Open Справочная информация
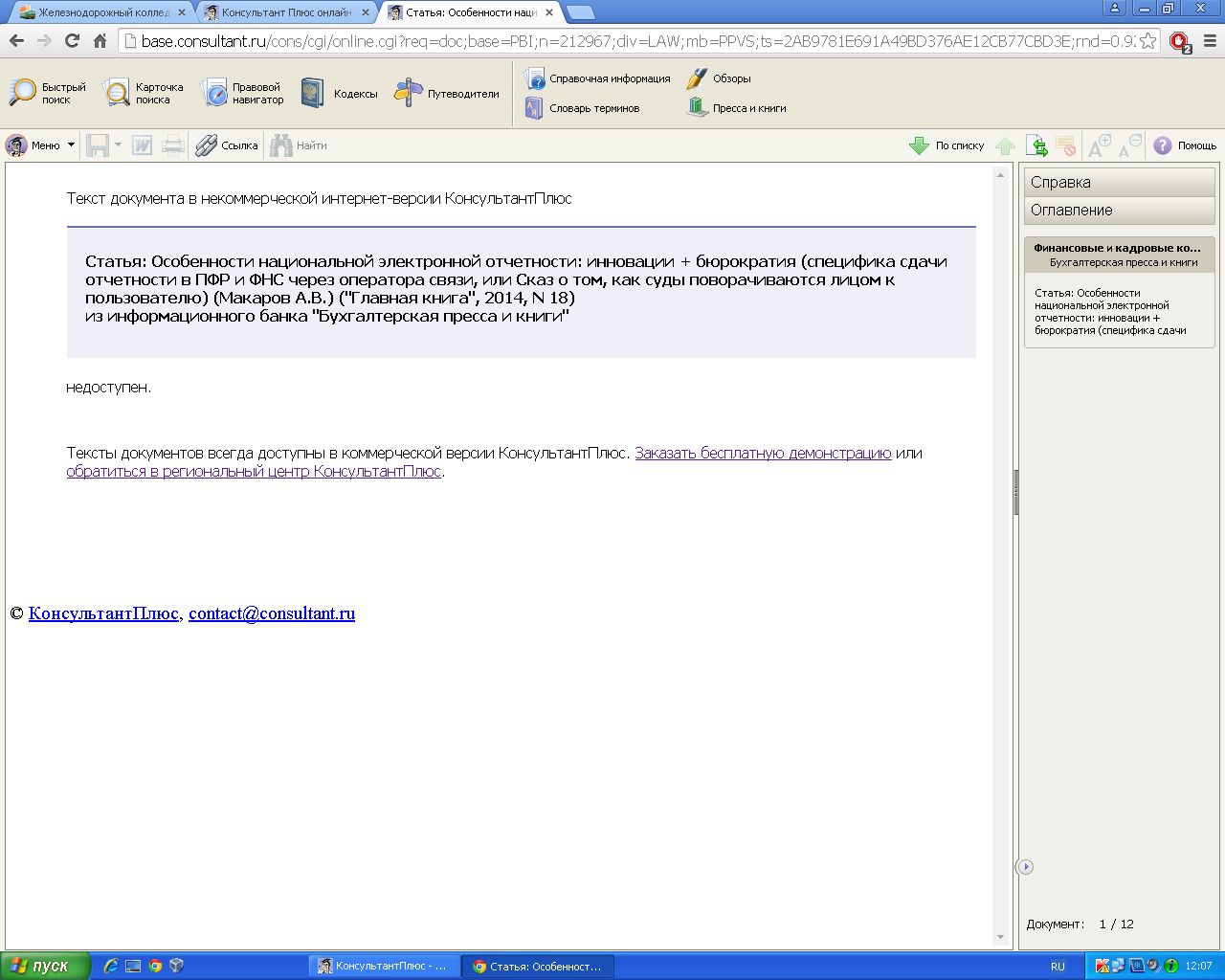This screenshot has width=1225, height=980. (x=597, y=78)
